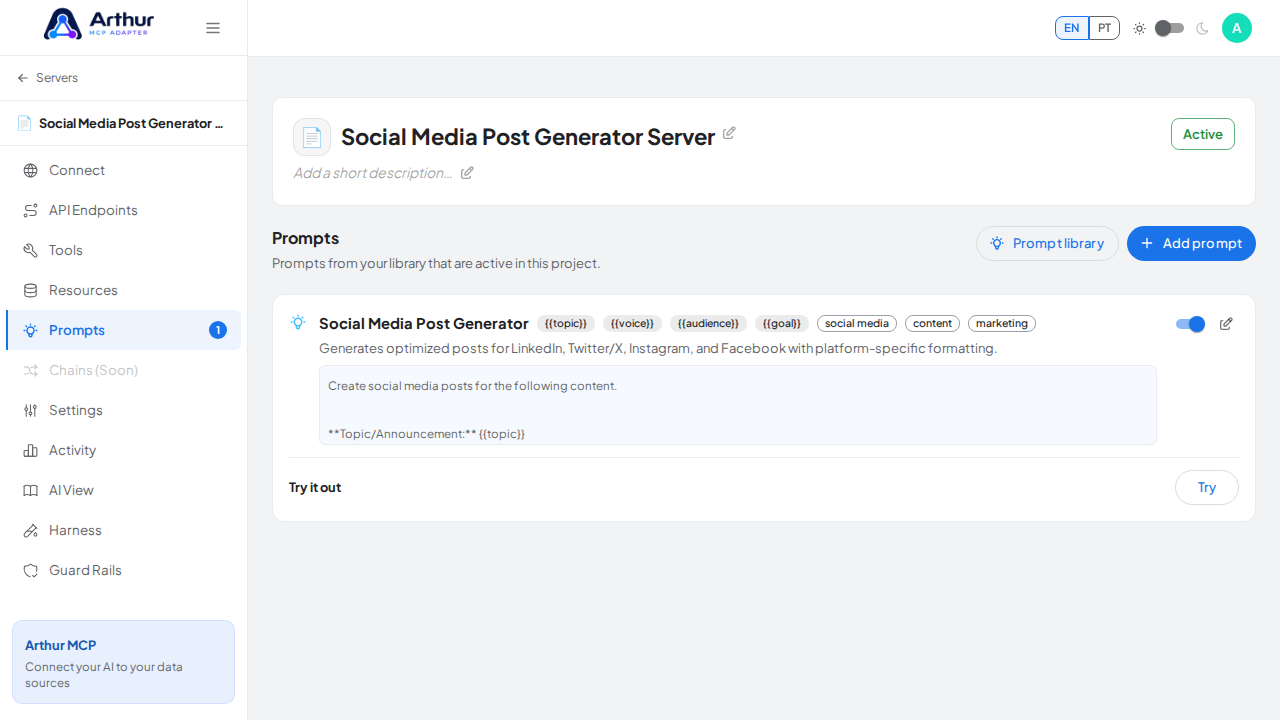This screenshot has height=720, width=1280.
Task: Click the social media tag
Action: [x=857, y=324]
